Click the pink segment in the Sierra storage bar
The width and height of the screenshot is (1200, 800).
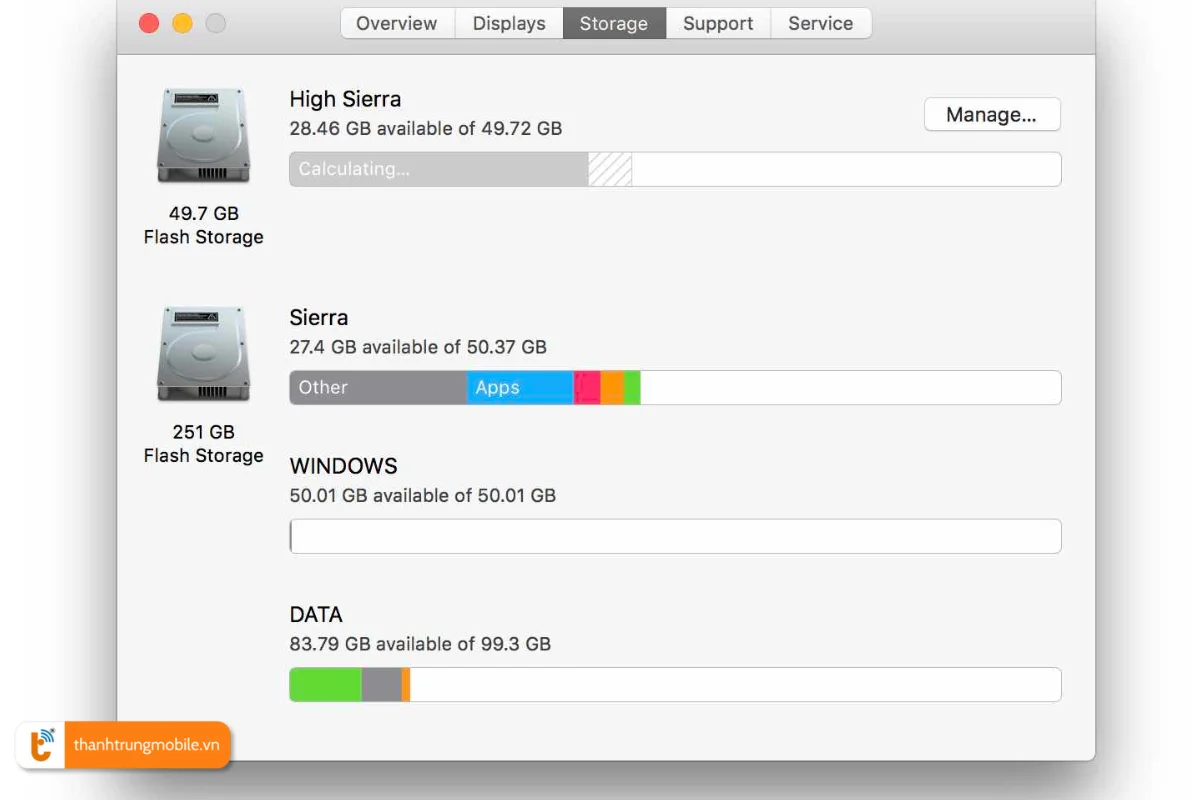pos(587,388)
